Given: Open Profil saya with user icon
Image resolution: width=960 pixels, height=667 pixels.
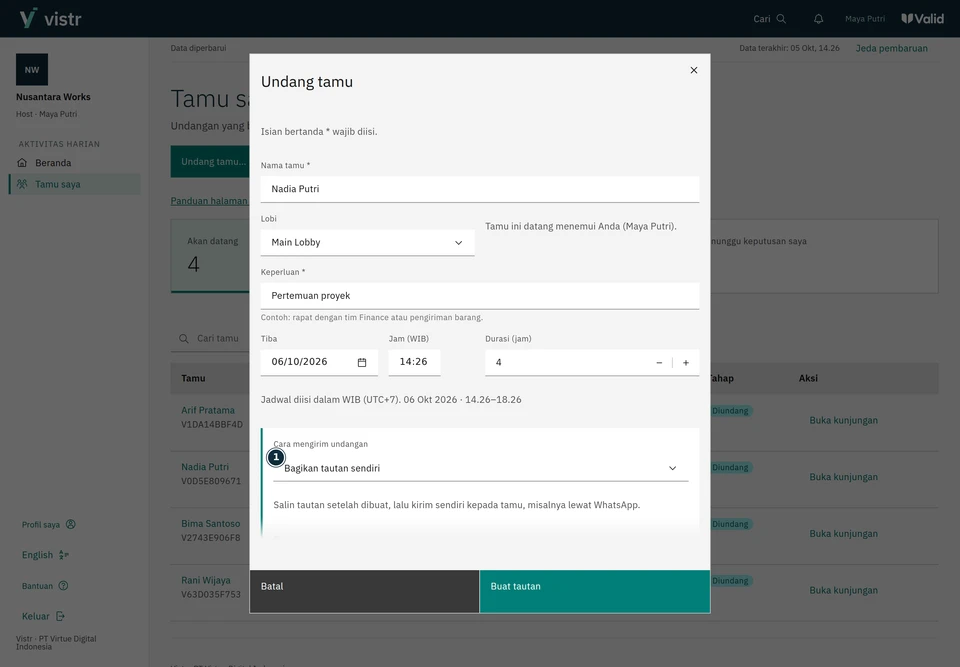Looking at the screenshot, I should 70,524.
